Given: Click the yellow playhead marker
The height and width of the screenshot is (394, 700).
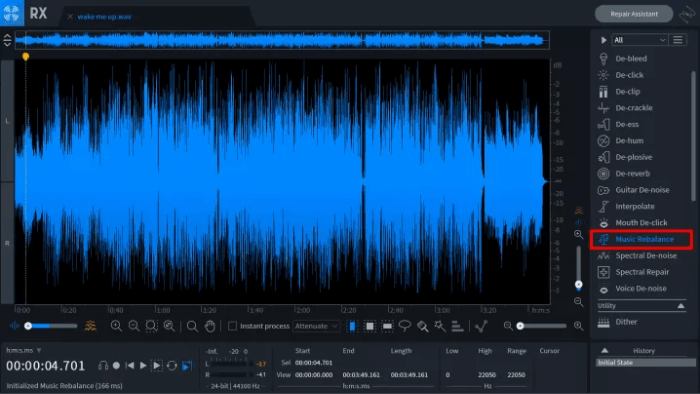Looking at the screenshot, I should click(x=26, y=57).
